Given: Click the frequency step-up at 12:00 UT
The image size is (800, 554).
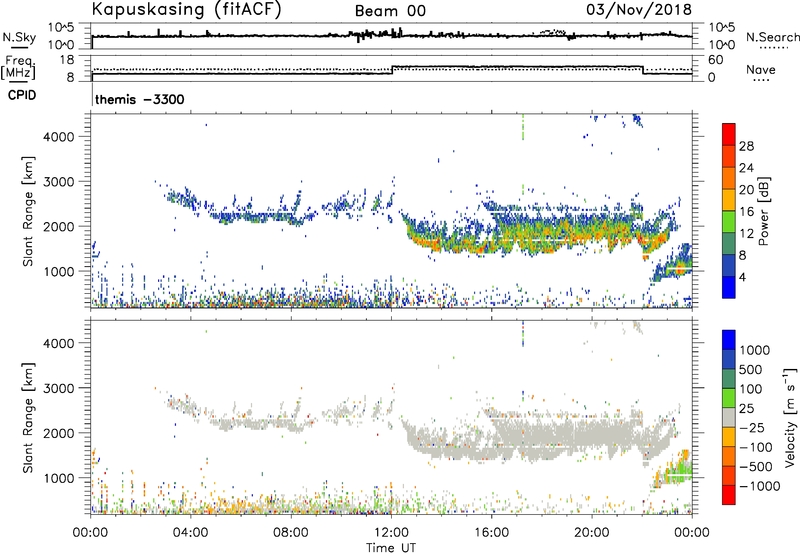Looking at the screenshot, I should [392, 69].
